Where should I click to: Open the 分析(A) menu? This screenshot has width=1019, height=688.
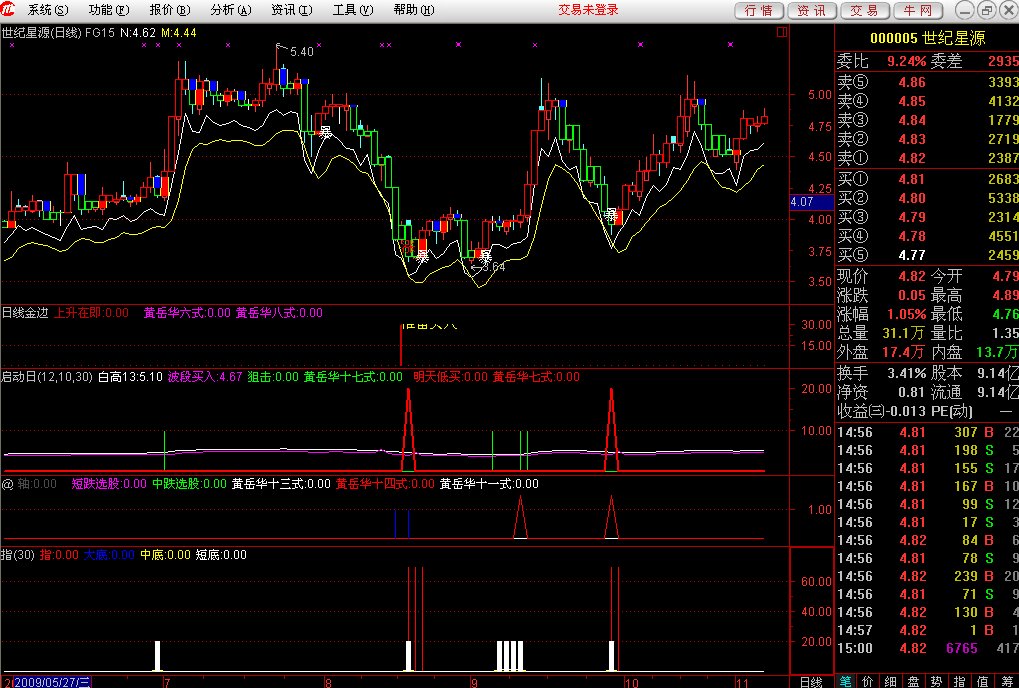click(231, 10)
